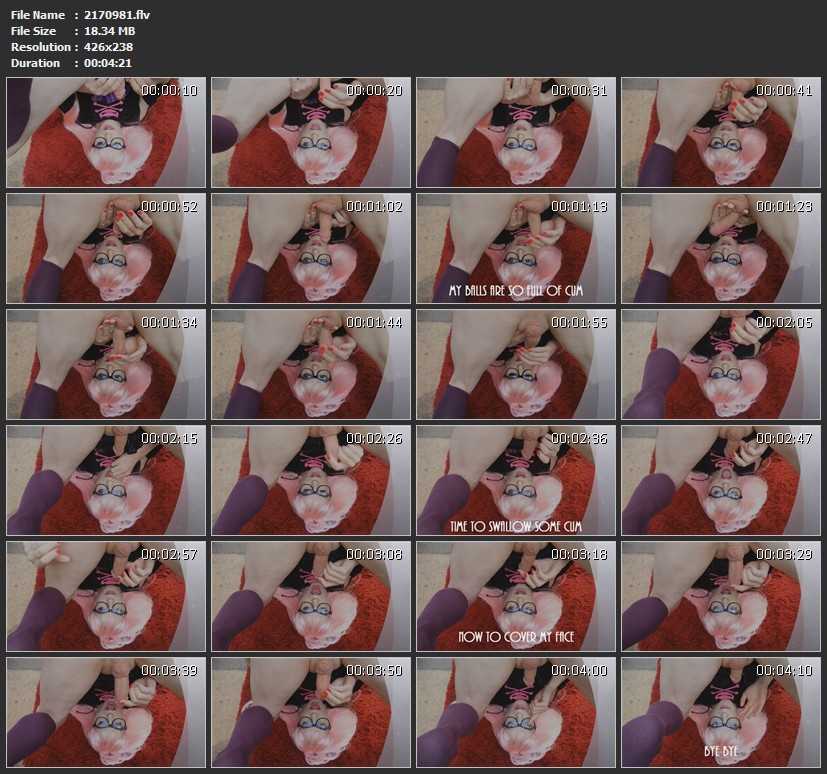This screenshot has height=774, width=827.
Task: Open the frame marked 00:02:26
Action: point(311,480)
